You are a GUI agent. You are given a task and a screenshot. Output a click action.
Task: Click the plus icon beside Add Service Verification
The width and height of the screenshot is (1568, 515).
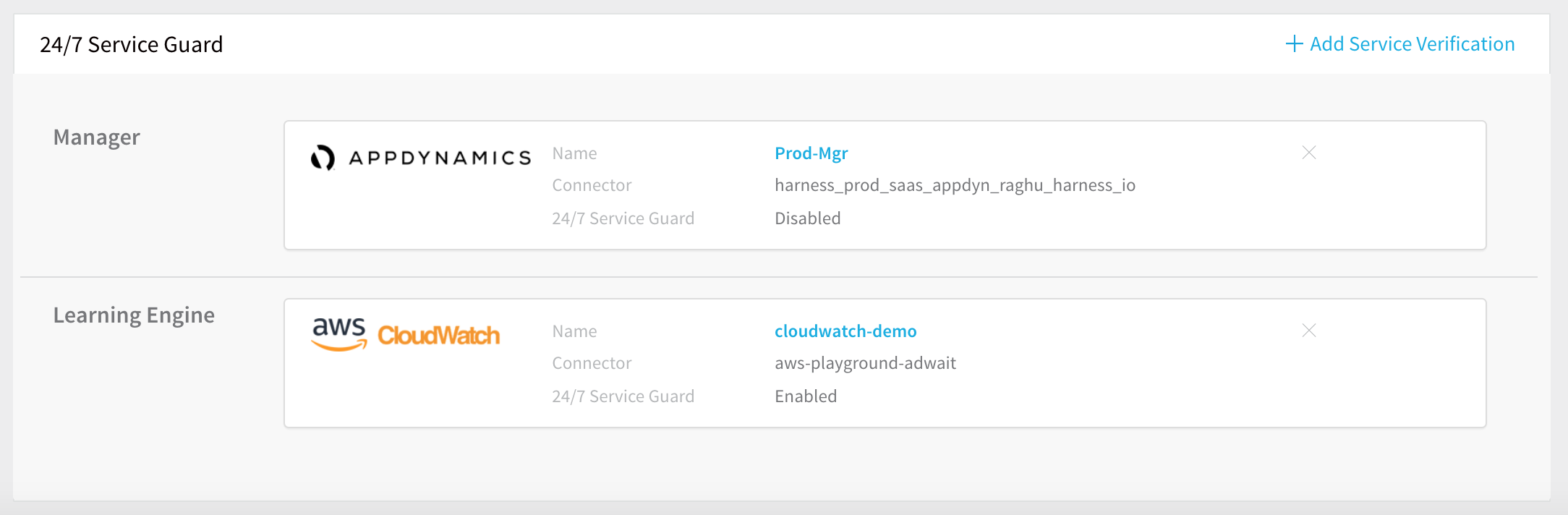tap(1294, 43)
